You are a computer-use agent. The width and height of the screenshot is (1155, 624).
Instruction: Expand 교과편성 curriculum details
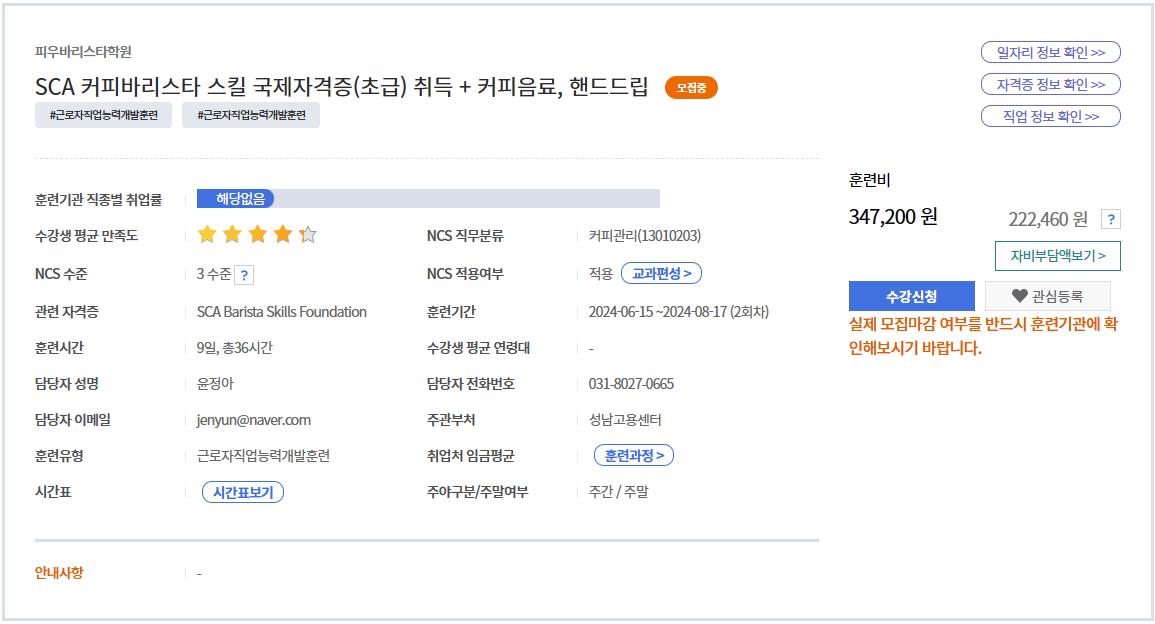tap(662, 274)
